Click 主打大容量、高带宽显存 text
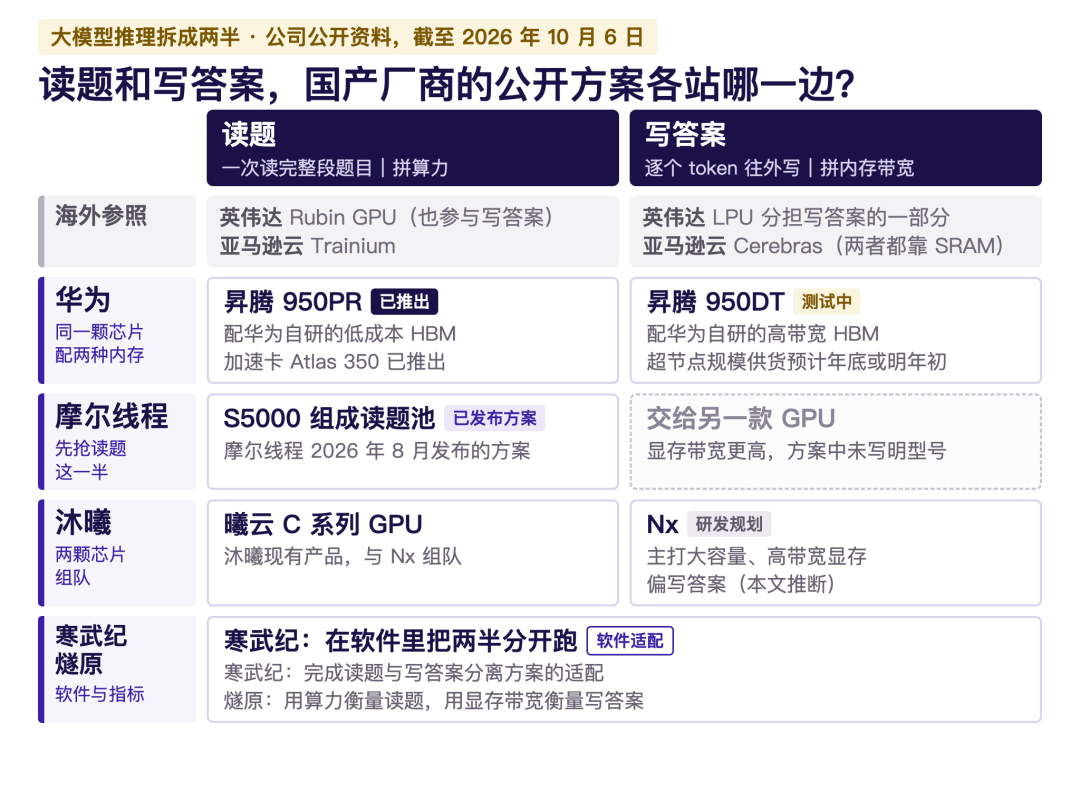This screenshot has height=810, width=1080. 756,557
